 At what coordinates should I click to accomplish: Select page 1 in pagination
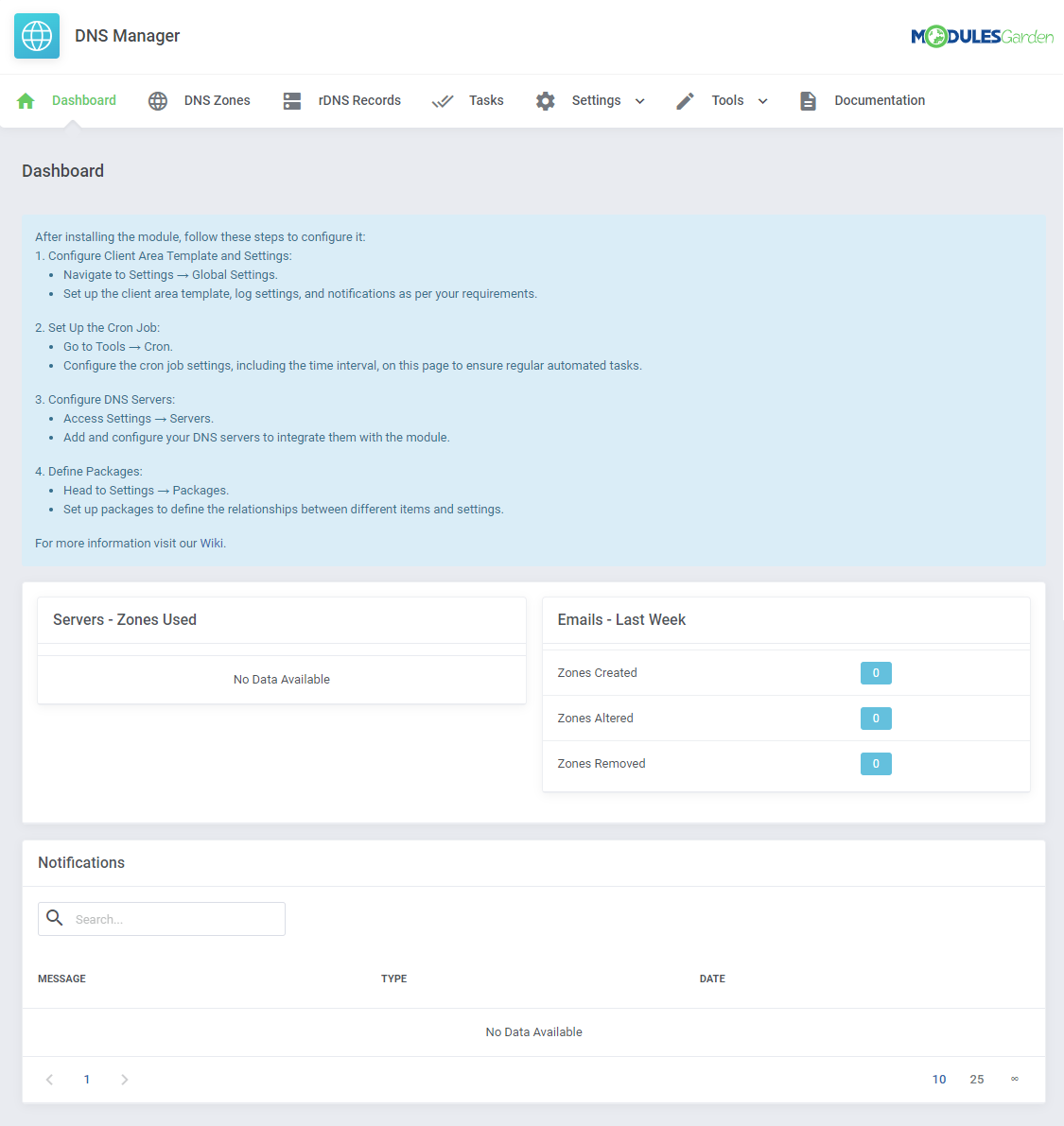point(87,1080)
